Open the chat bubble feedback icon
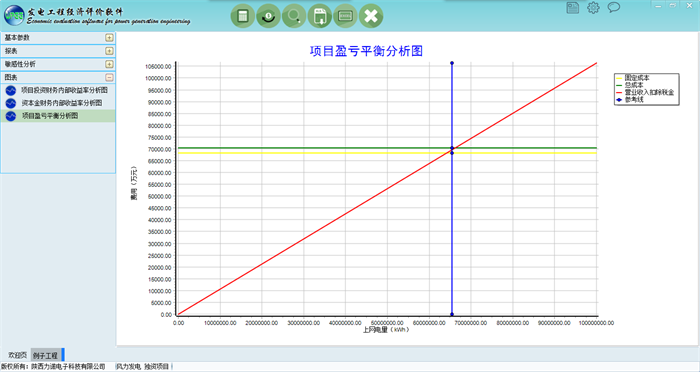700x372 pixels. [x=614, y=7]
